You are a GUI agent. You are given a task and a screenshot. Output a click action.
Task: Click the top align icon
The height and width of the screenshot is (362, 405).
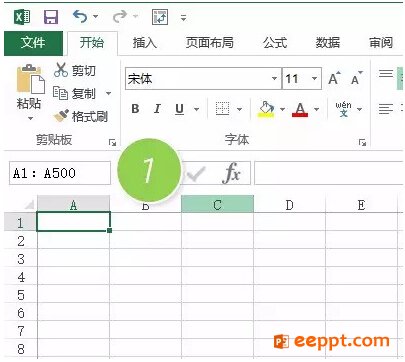click(386, 73)
